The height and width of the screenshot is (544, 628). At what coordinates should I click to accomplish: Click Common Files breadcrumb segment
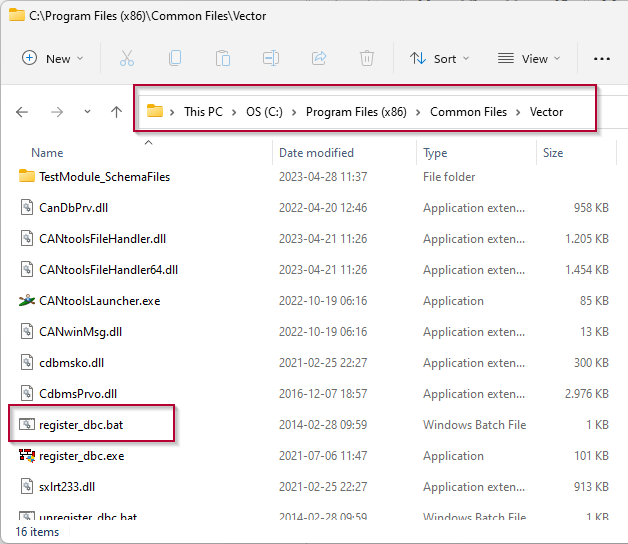click(468, 111)
